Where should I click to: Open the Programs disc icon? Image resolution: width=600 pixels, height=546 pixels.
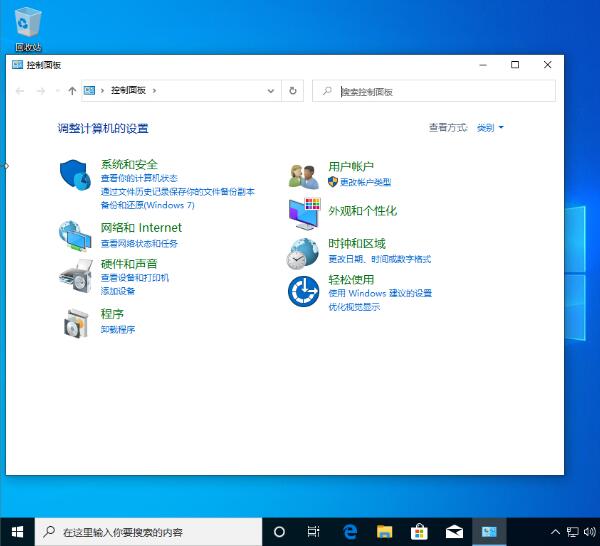click(76, 323)
